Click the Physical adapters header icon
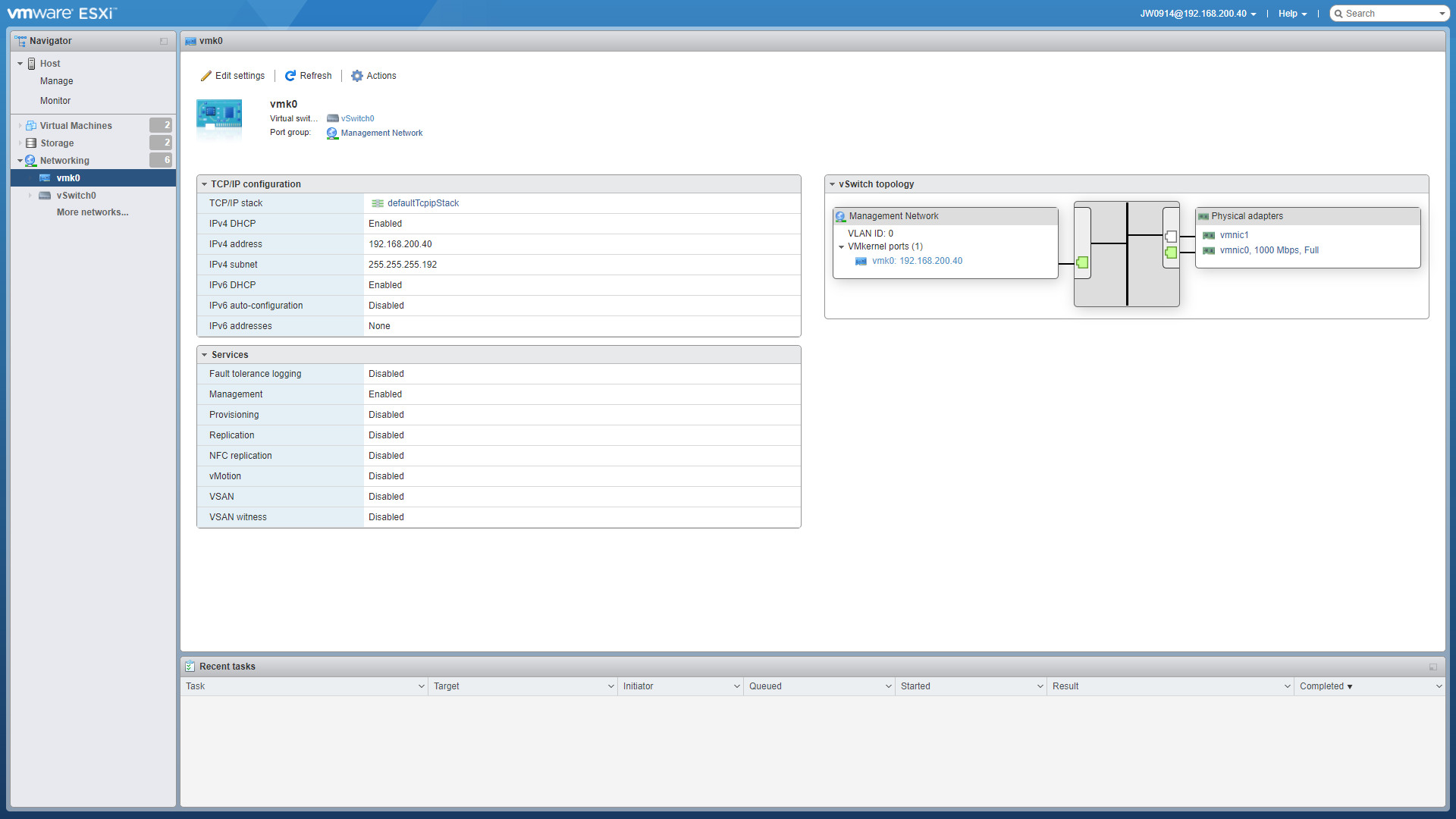The width and height of the screenshot is (1456, 819). point(1203,217)
